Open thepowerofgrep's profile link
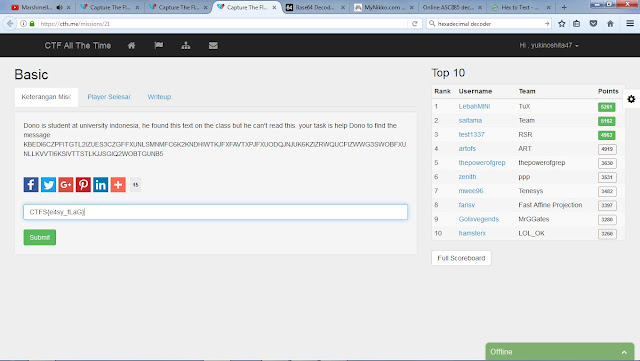Viewport: 640px width, 361px height. 482,163
